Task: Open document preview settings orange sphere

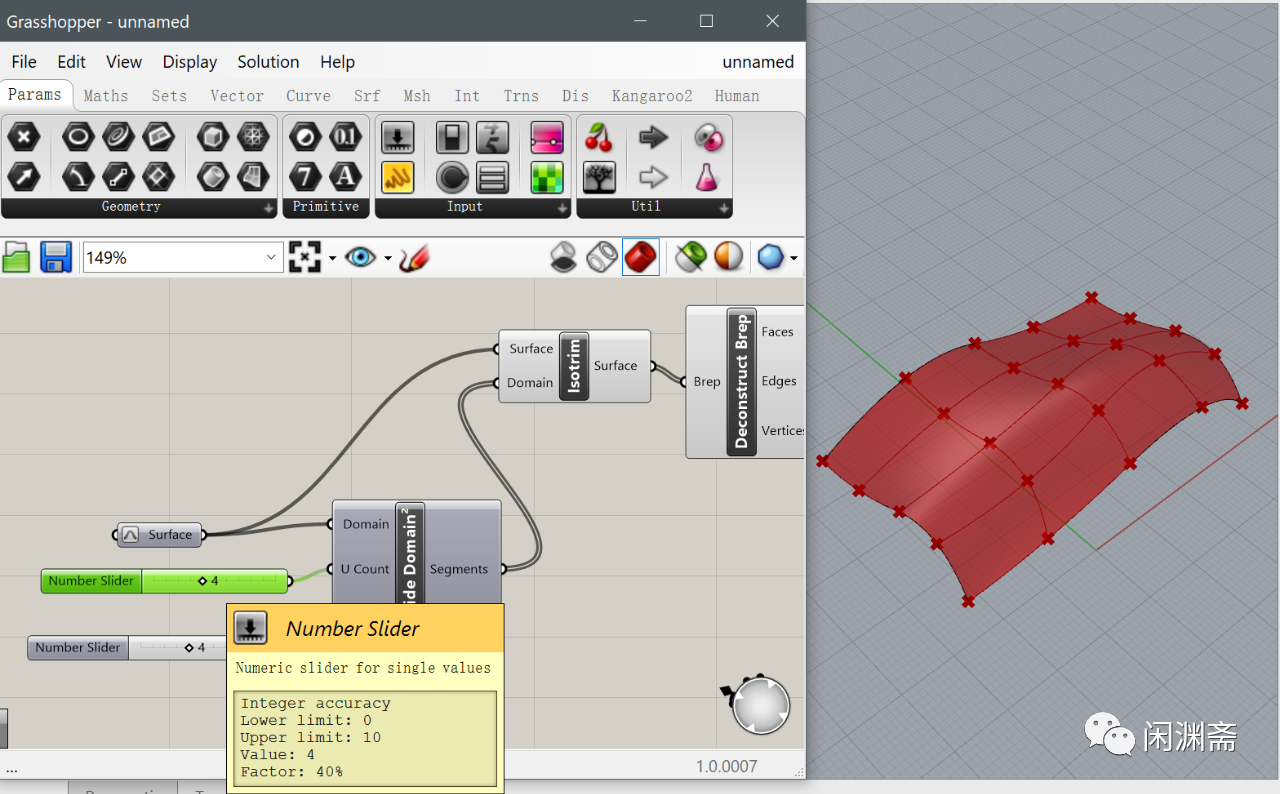Action: coord(728,257)
